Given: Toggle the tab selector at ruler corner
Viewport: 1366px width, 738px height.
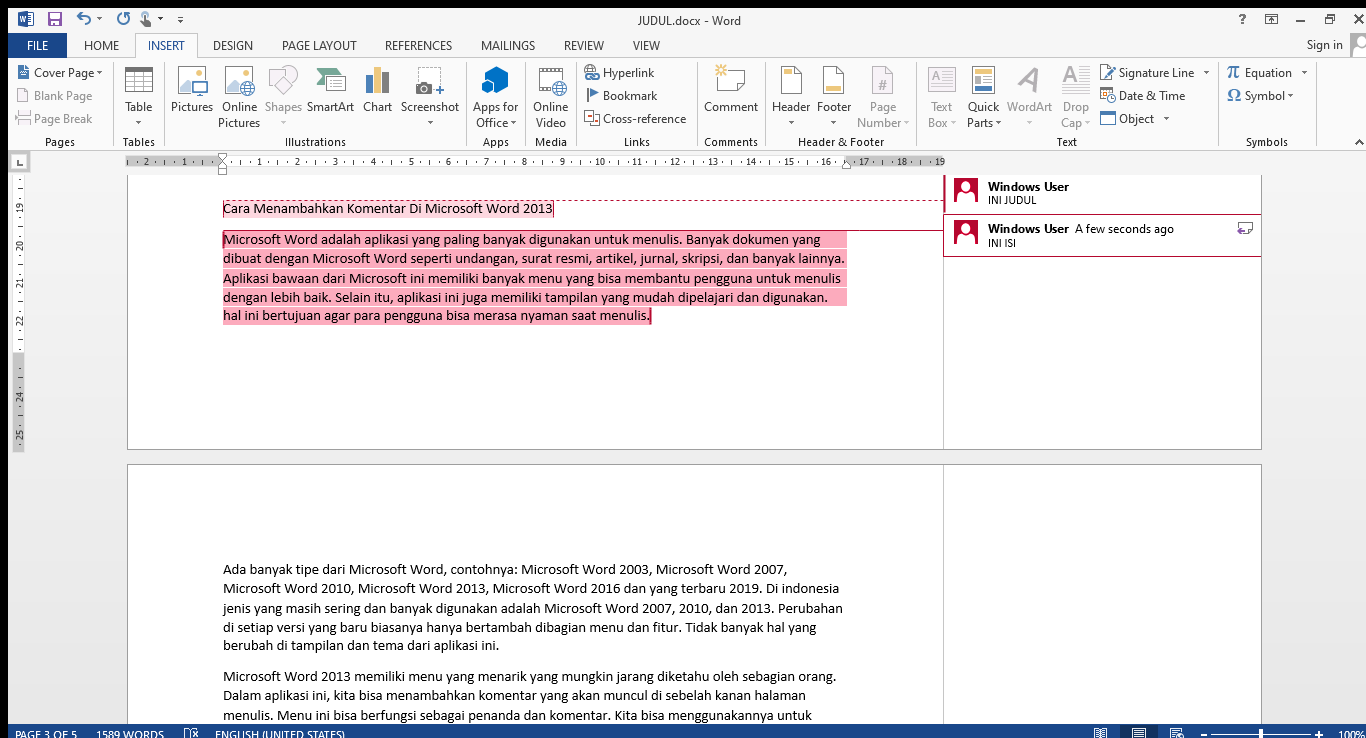Looking at the screenshot, I should coord(19,161).
